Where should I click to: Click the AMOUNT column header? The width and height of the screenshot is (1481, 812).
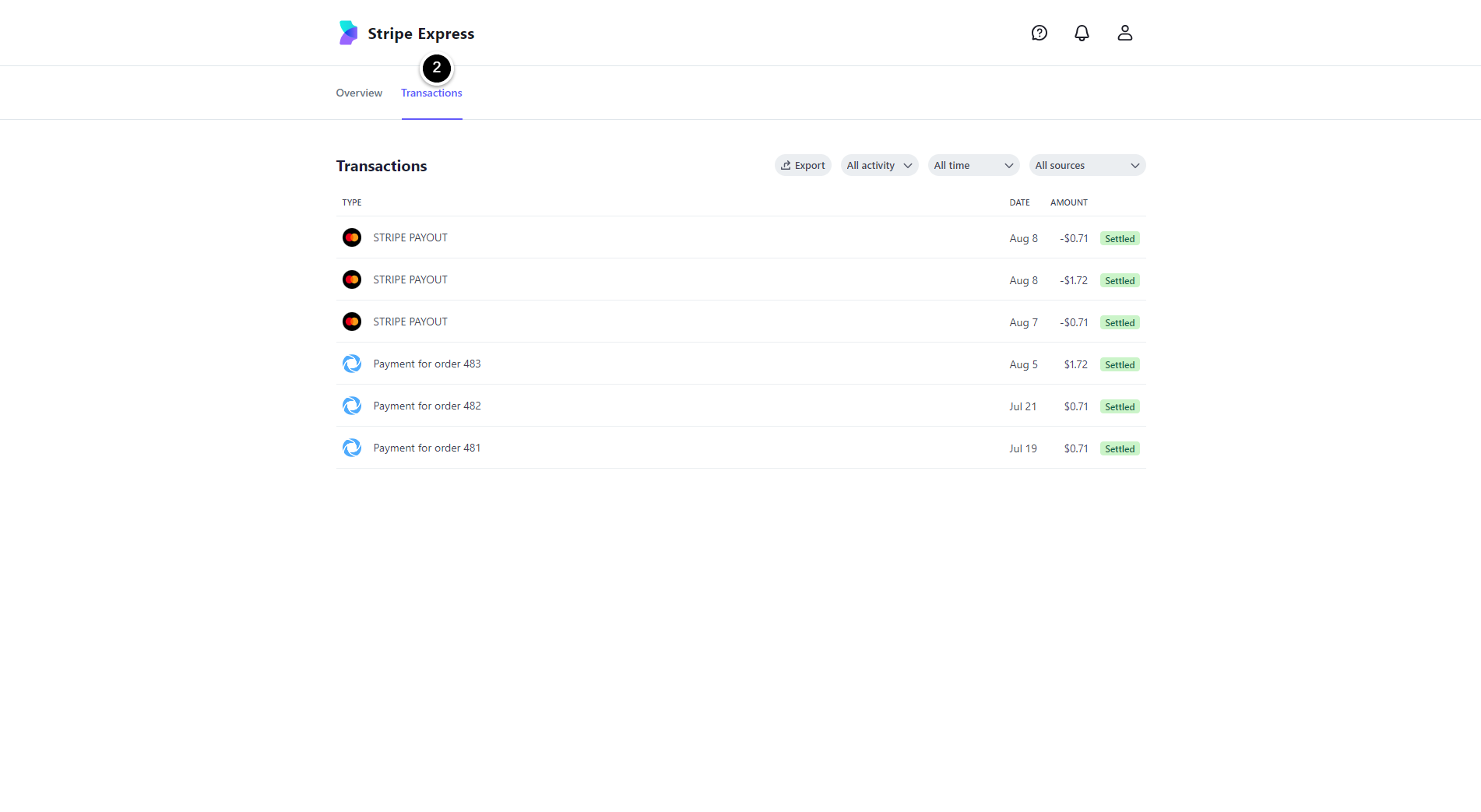click(1068, 202)
